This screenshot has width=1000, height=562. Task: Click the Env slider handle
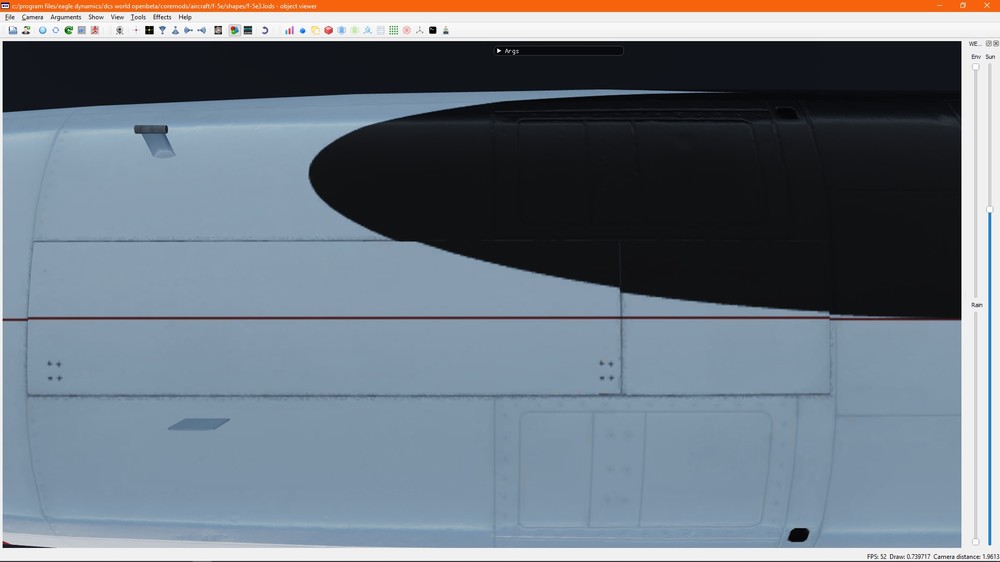(x=976, y=66)
